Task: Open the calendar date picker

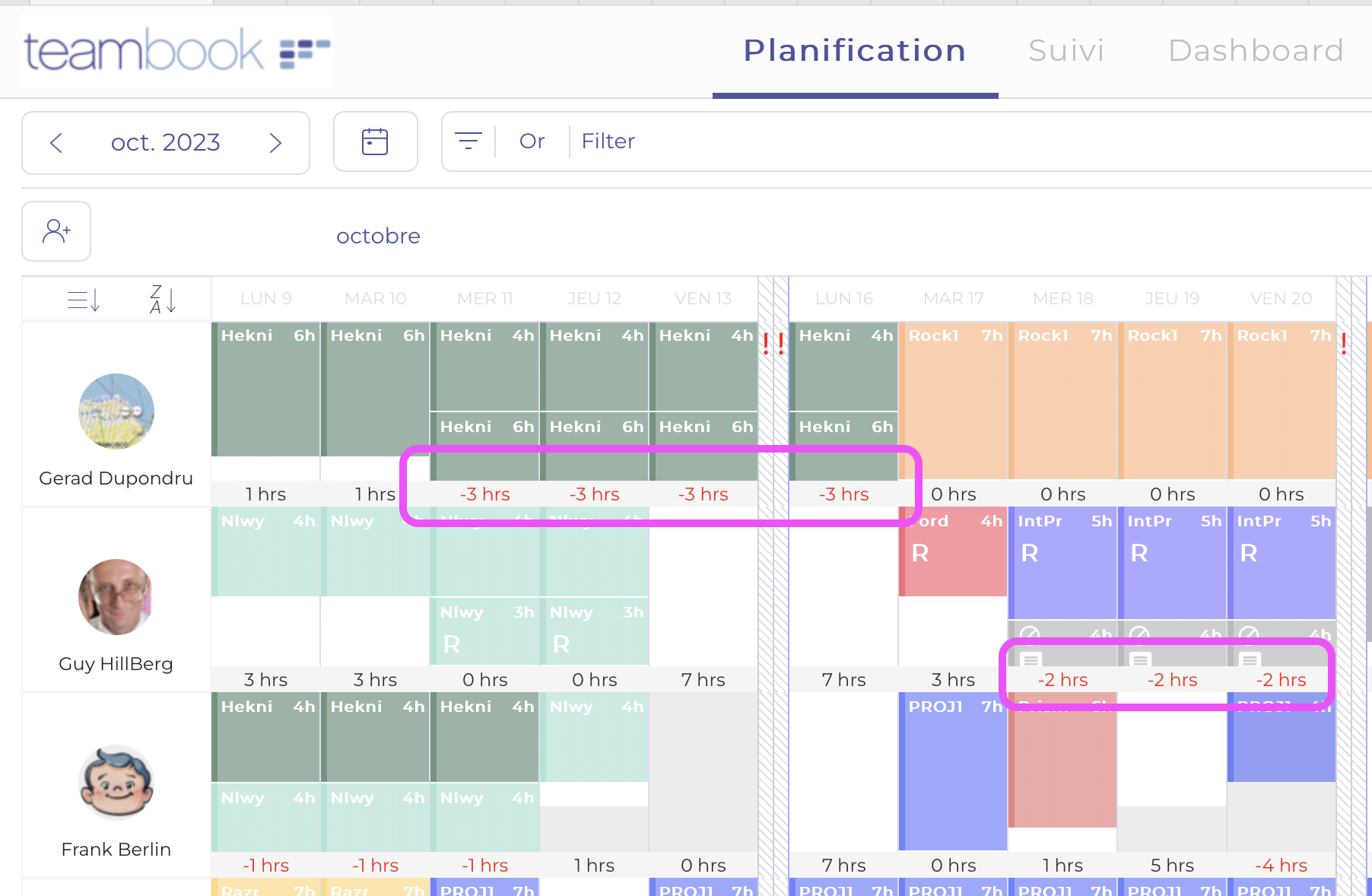Action: pyautogui.click(x=375, y=142)
